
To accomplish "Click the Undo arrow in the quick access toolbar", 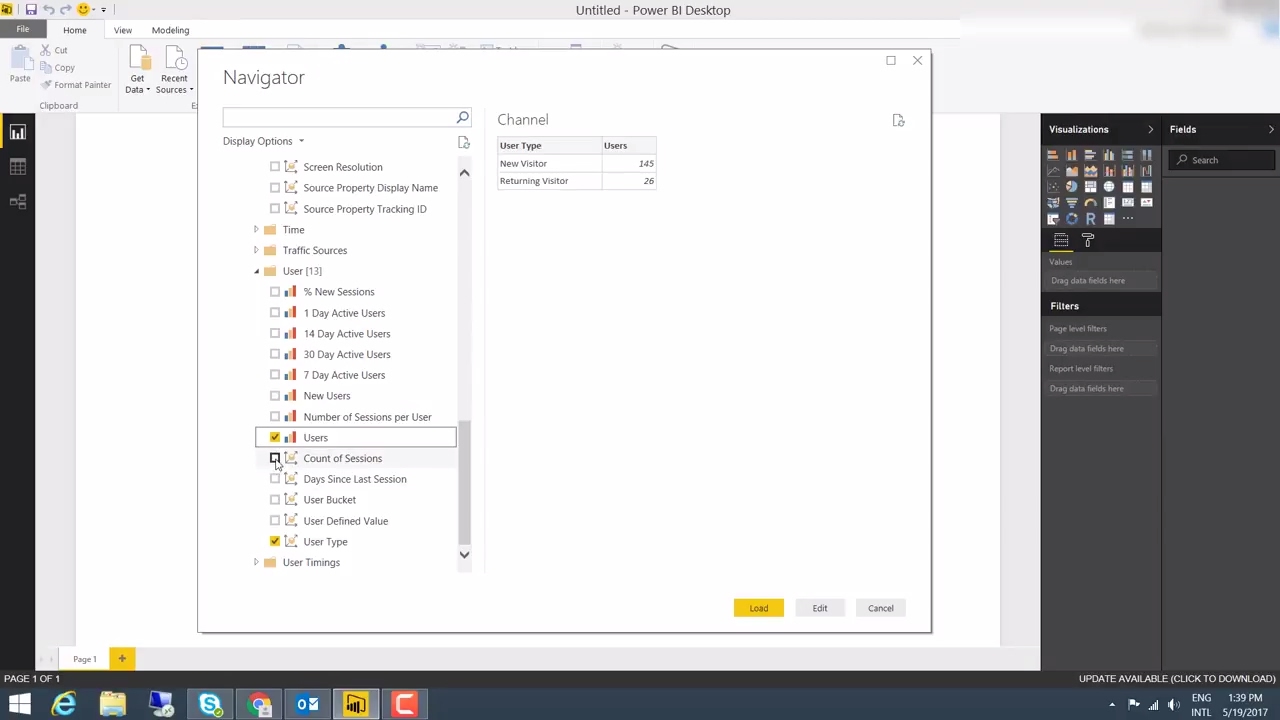I will coord(48,10).
